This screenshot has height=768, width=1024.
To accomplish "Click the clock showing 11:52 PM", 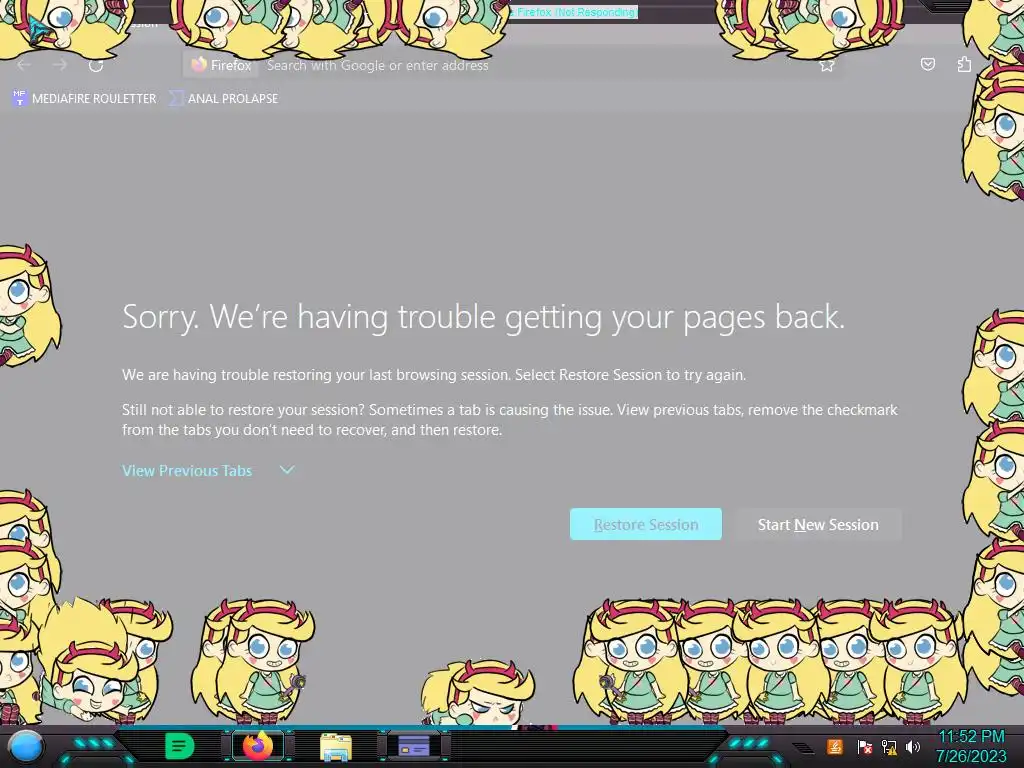I will coord(971,737).
